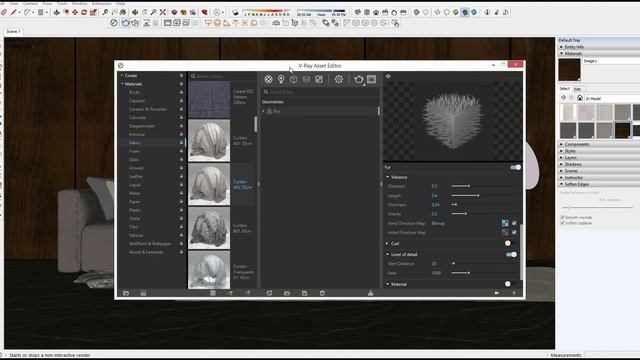Collapse the Materials library tree
640x360 pixels.
[122, 84]
